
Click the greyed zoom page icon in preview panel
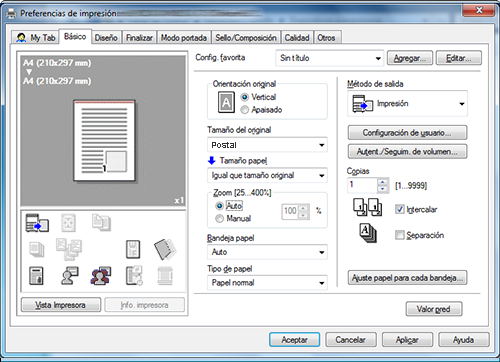point(68,223)
